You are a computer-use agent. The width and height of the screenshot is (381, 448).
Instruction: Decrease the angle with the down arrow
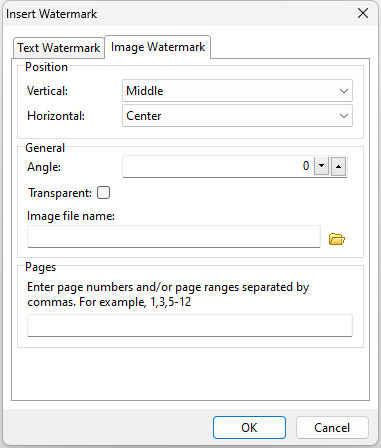pyautogui.click(x=322, y=166)
